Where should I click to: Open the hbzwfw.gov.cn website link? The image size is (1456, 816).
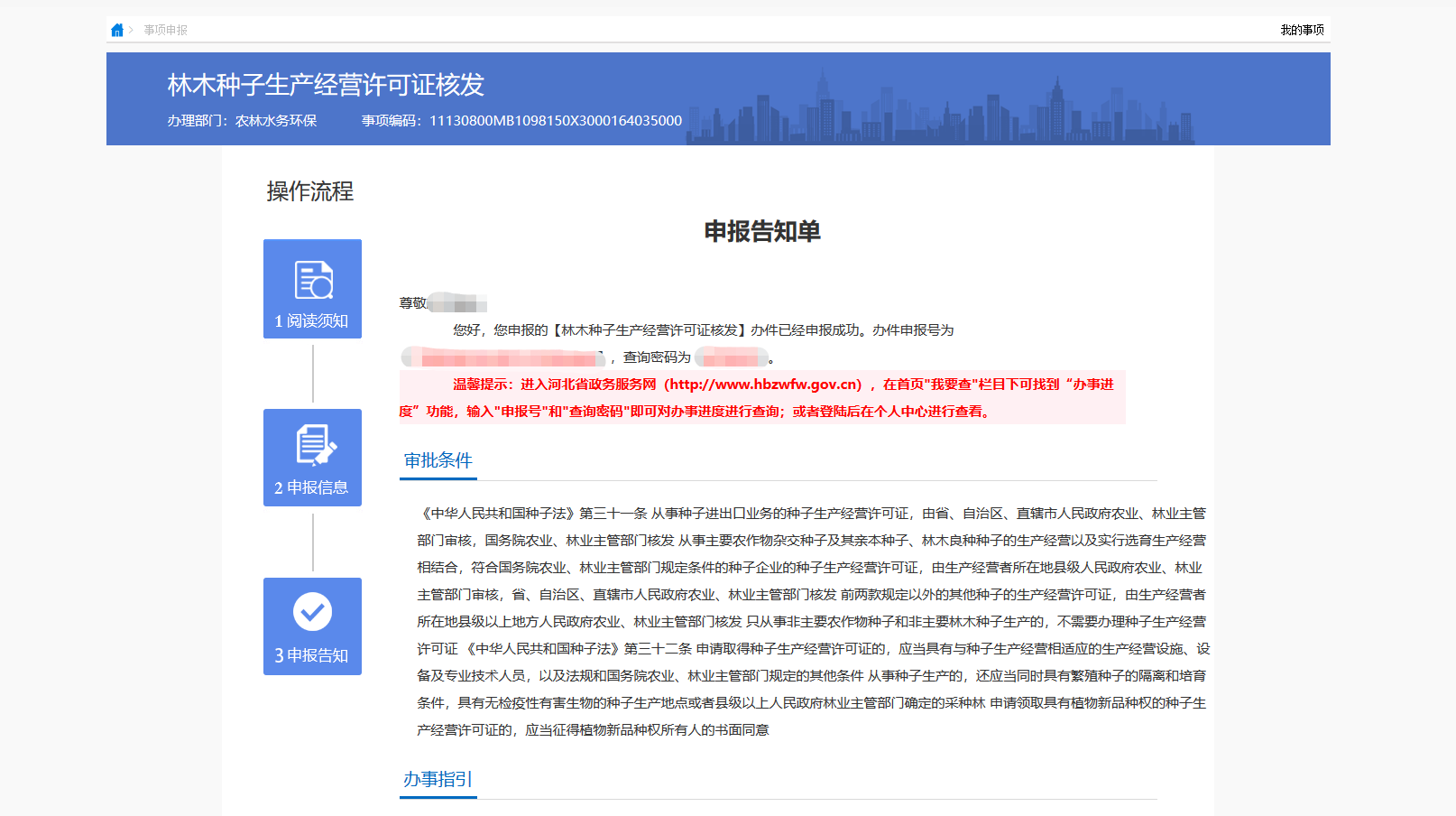click(762, 384)
